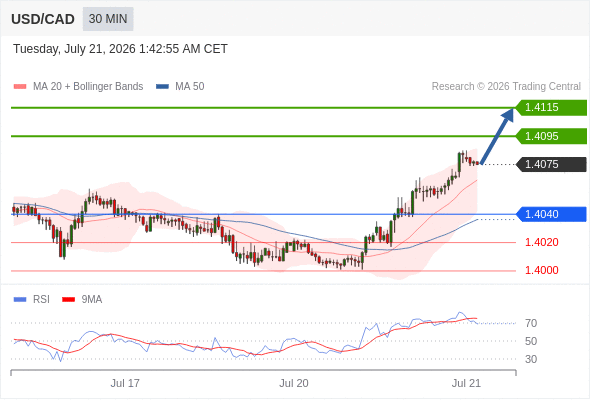Click the blue MA 50 legend swatch
Image resolution: width=590 pixels, height=400 pixels.
coord(163,87)
